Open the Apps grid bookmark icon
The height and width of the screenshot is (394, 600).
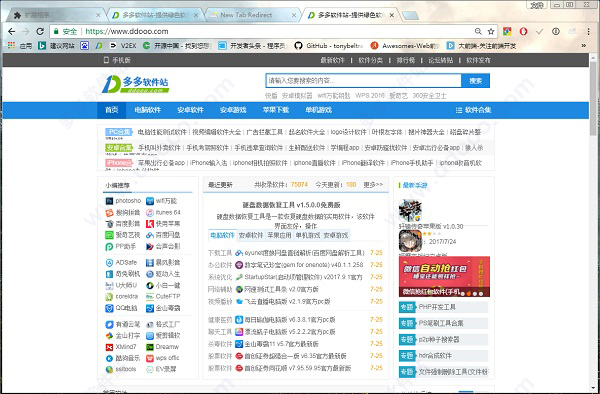pos(11,46)
